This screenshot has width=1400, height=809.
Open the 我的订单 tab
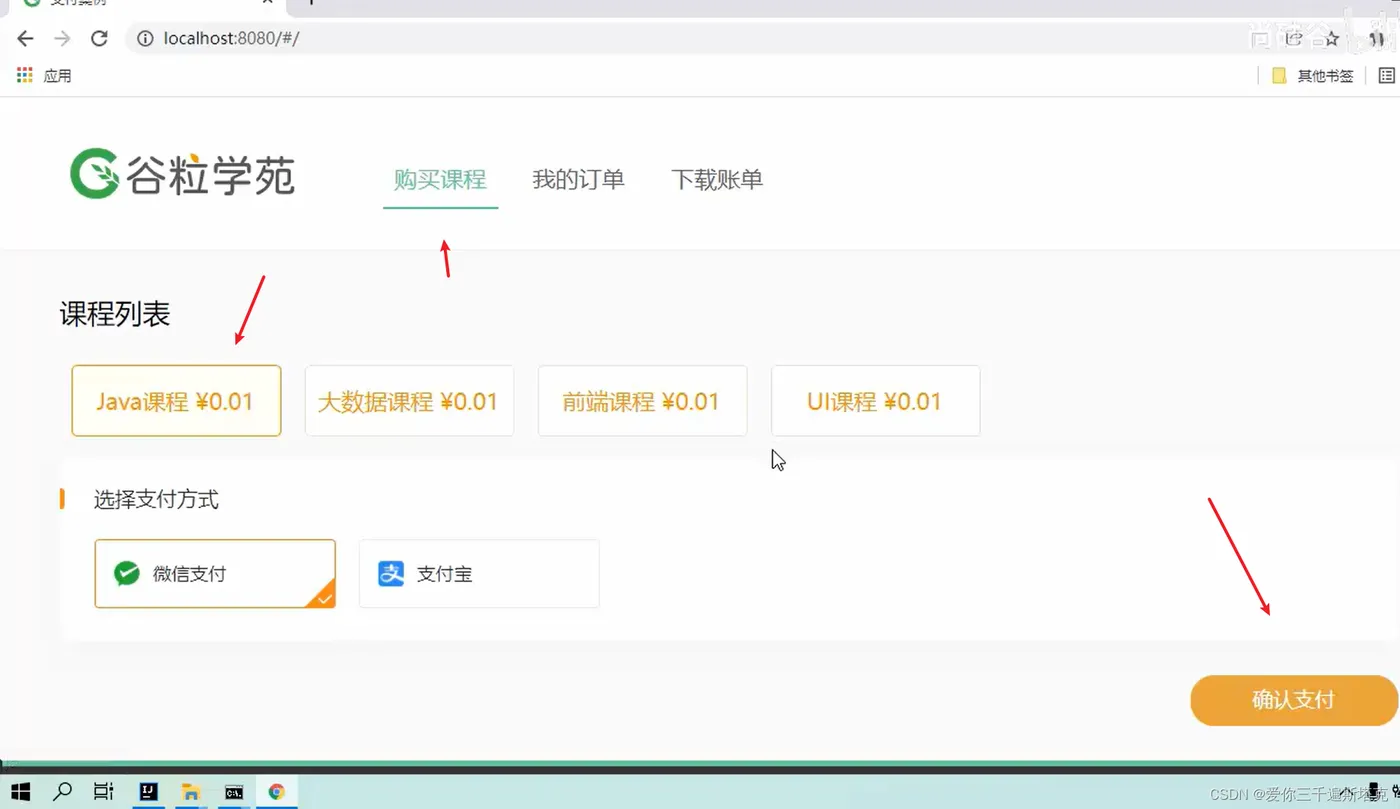pos(578,180)
